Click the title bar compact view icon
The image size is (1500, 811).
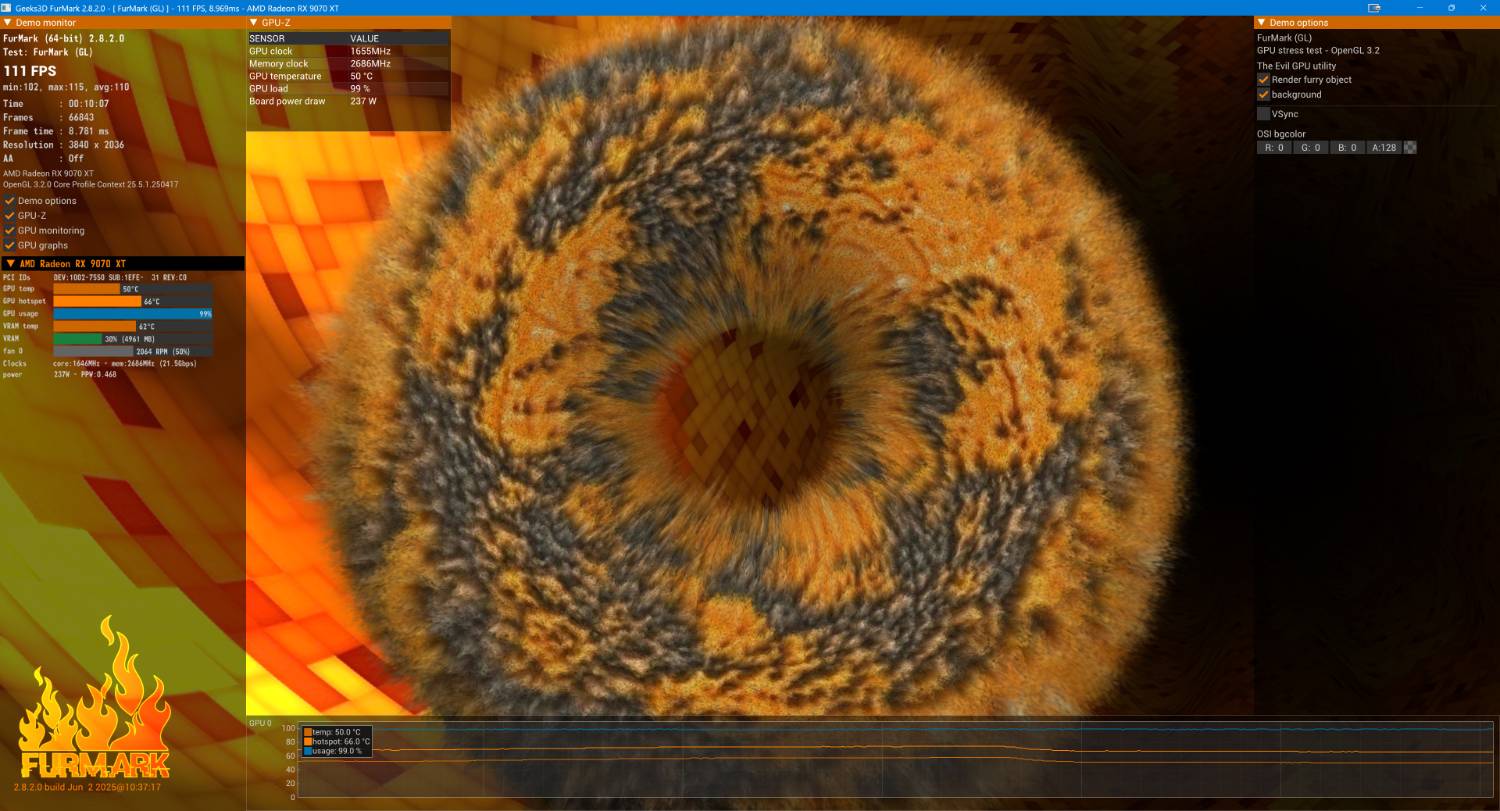1374,7
